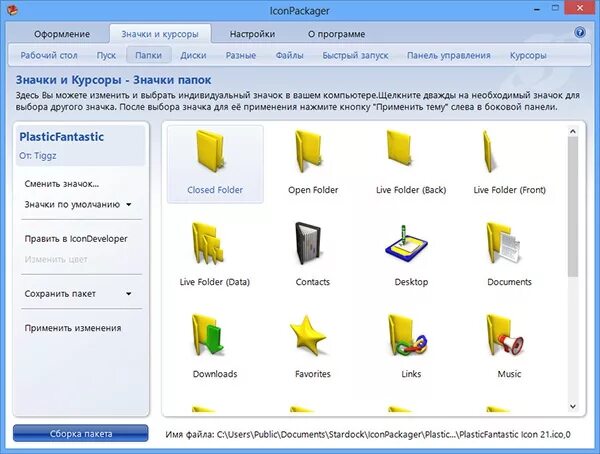600x454 pixels.
Task: Go to the Диски sub-tab
Action: (193, 56)
